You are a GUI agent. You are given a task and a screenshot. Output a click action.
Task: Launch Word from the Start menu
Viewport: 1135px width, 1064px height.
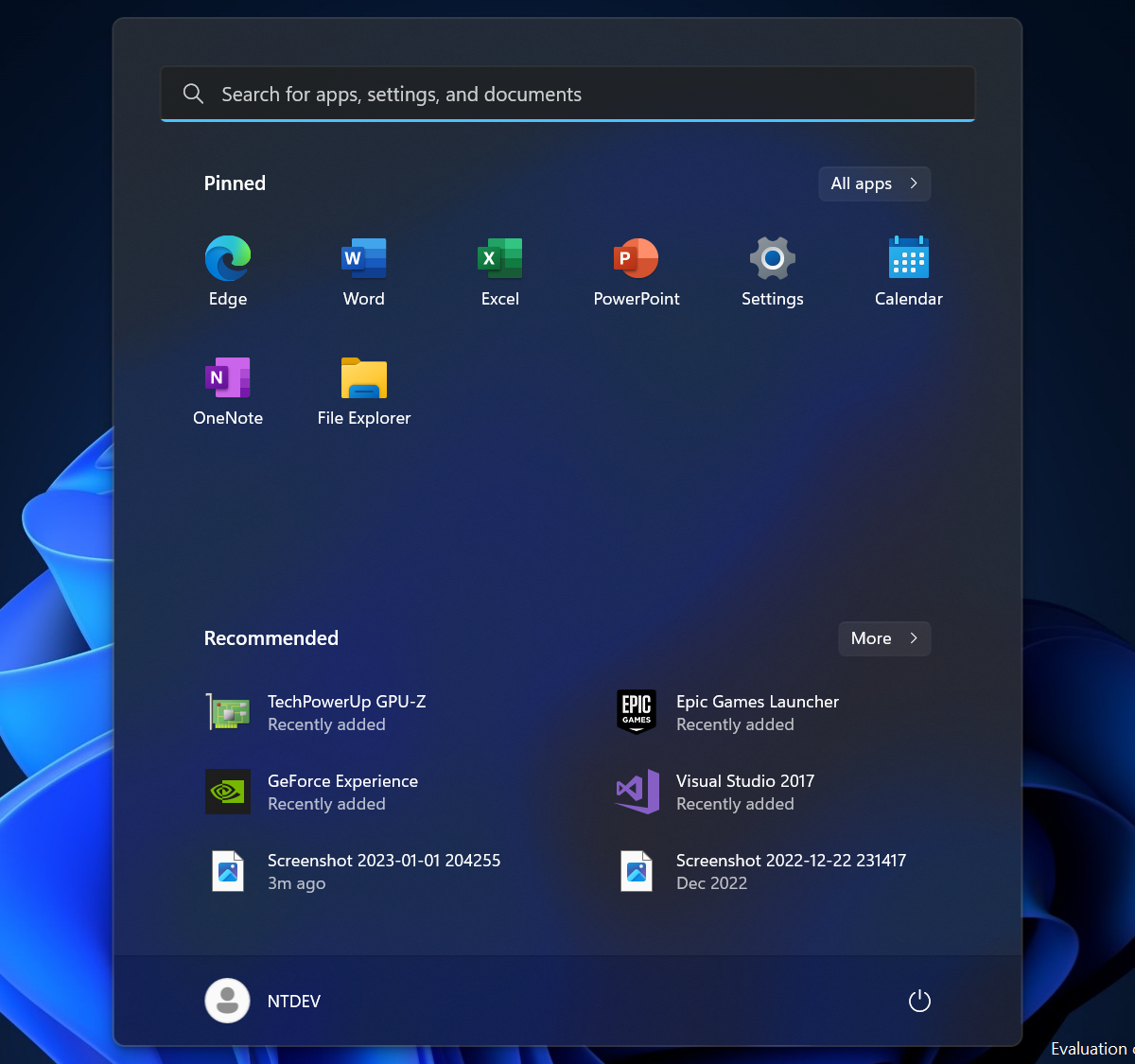pyautogui.click(x=363, y=271)
